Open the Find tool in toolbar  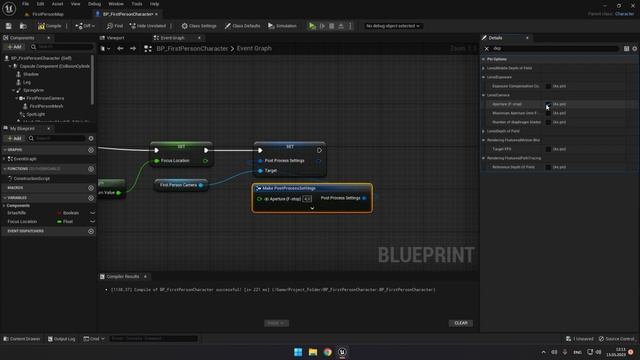click(x=115, y=26)
